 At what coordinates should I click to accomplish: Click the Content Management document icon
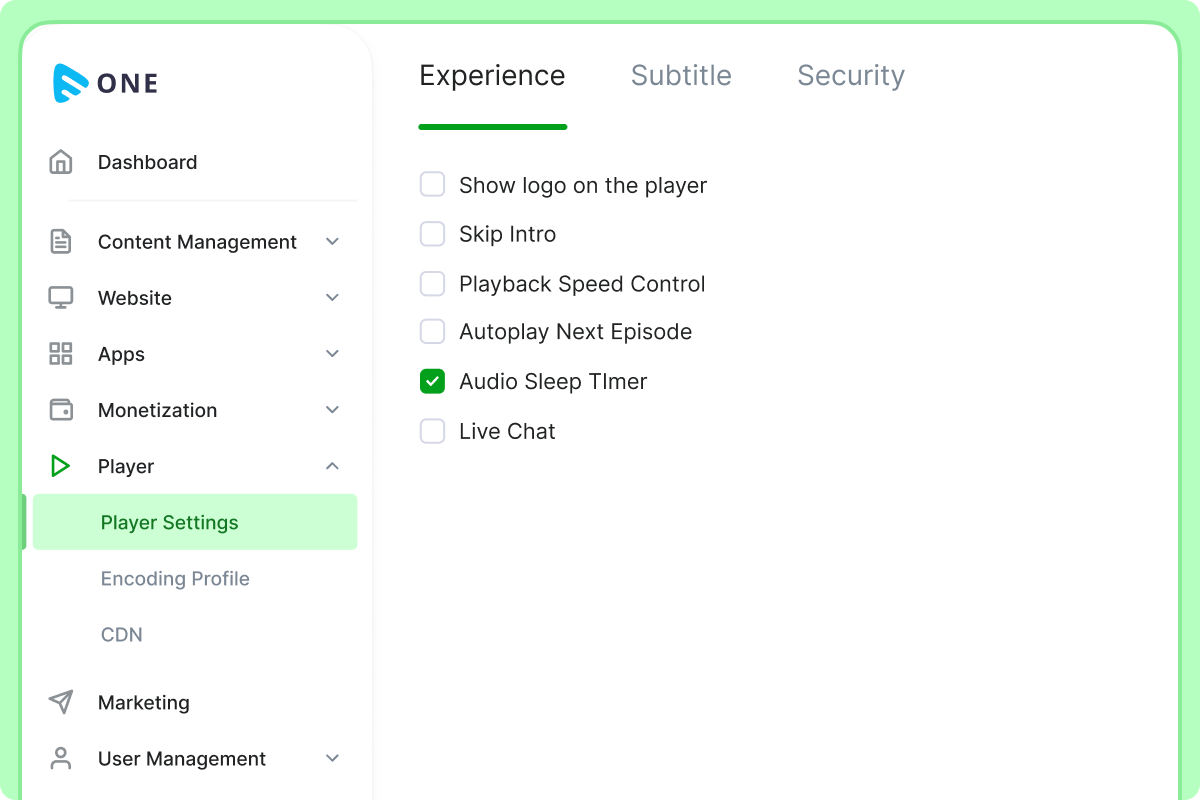pyautogui.click(x=61, y=242)
